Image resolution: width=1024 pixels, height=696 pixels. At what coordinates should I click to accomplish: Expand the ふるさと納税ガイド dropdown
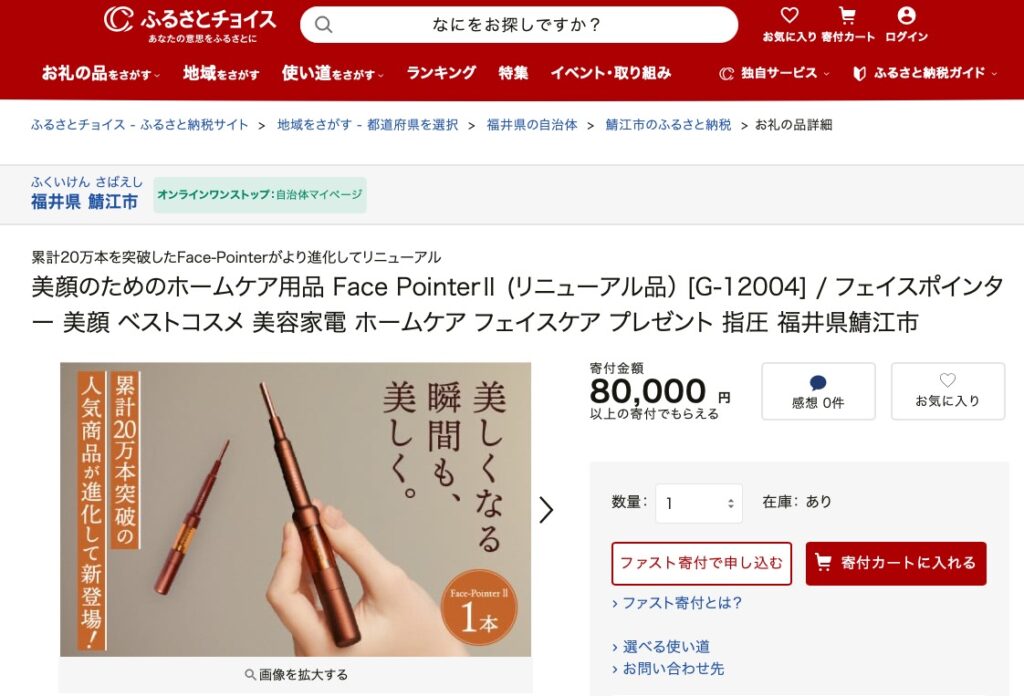(925, 73)
